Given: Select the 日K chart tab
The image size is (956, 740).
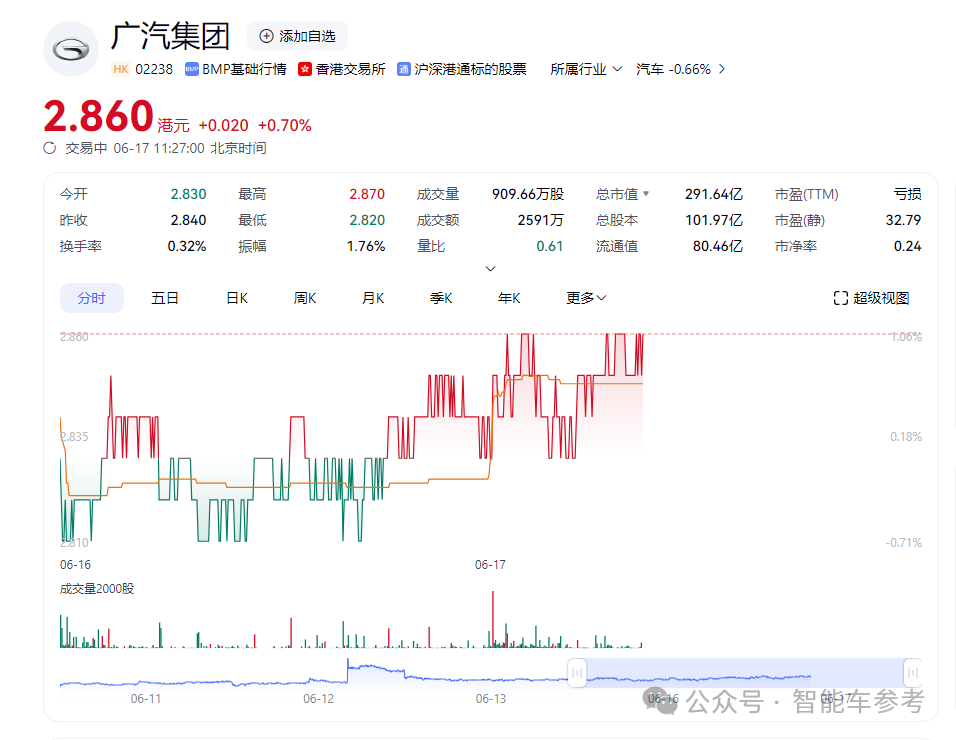Looking at the screenshot, I should click(x=236, y=298).
